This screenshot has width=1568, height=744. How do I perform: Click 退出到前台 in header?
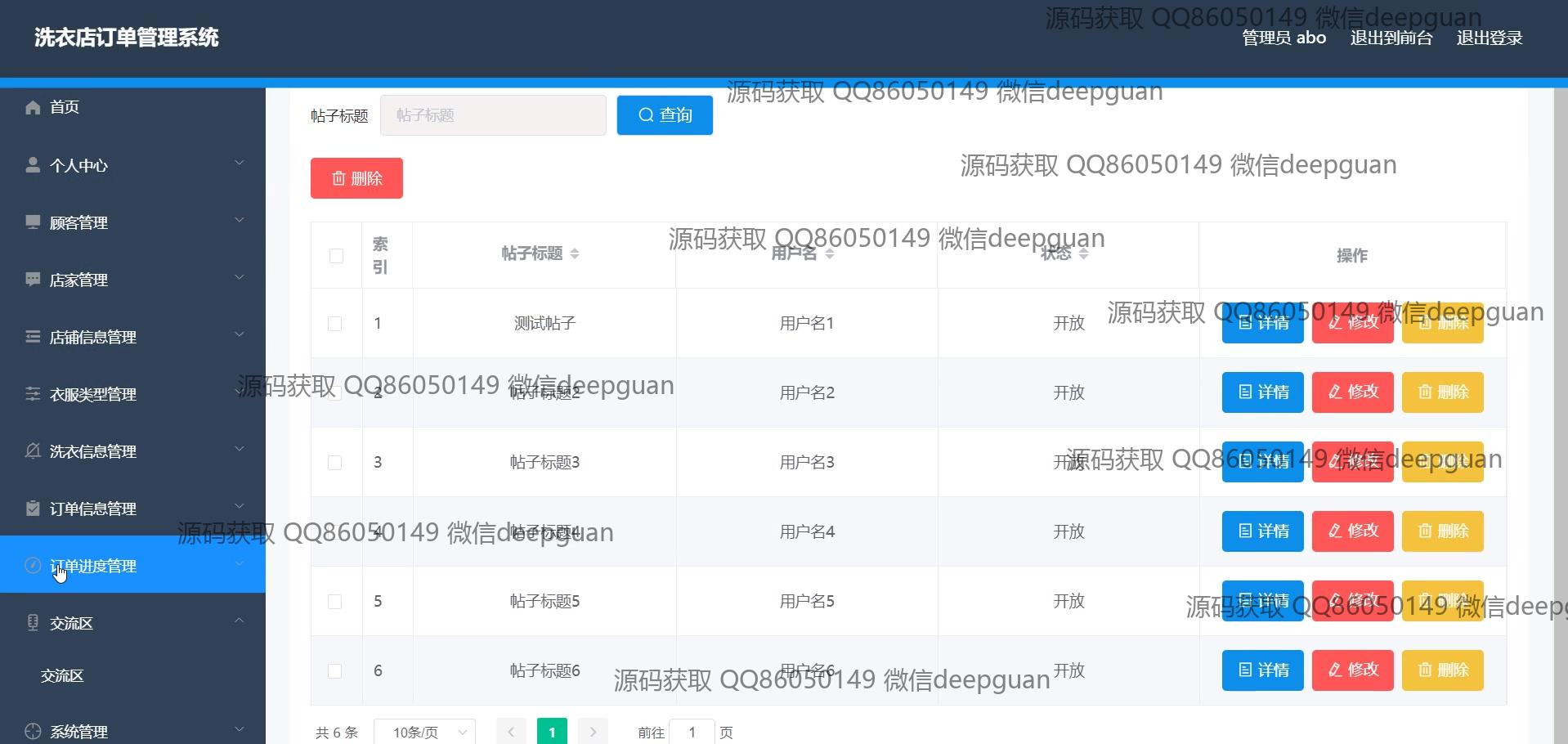point(1391,38)
